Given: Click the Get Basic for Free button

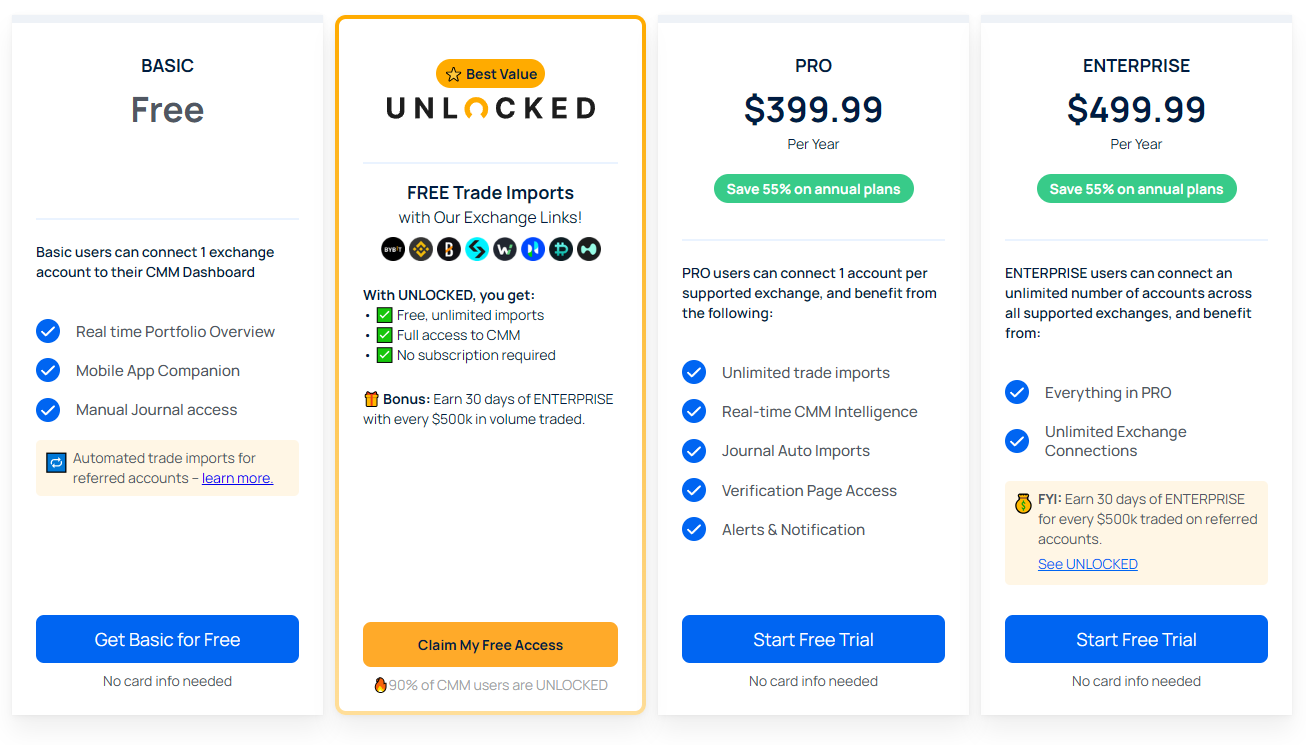Looking at the screenshot, I should [167, 639].
